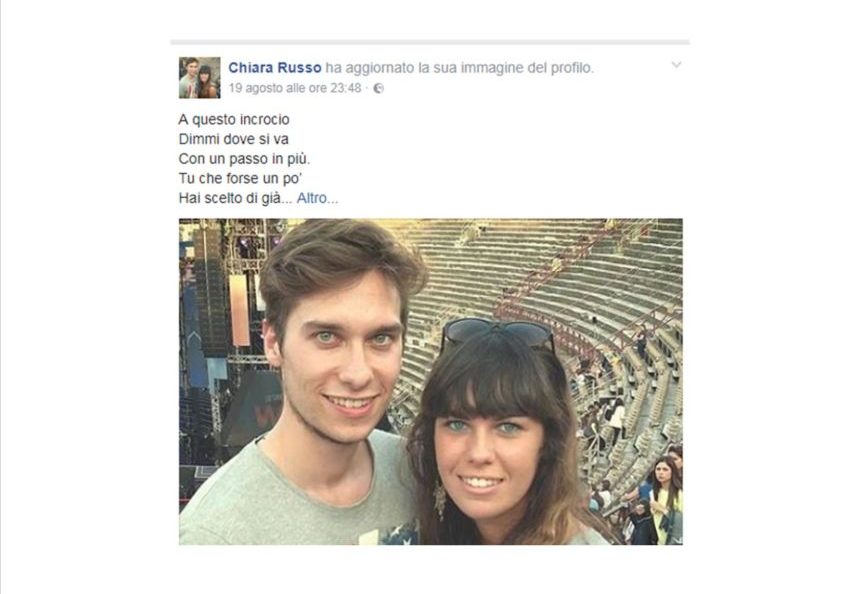868x594 pixels.
Task: Click the background girl in the yellow top
Action: pos(664,500)
